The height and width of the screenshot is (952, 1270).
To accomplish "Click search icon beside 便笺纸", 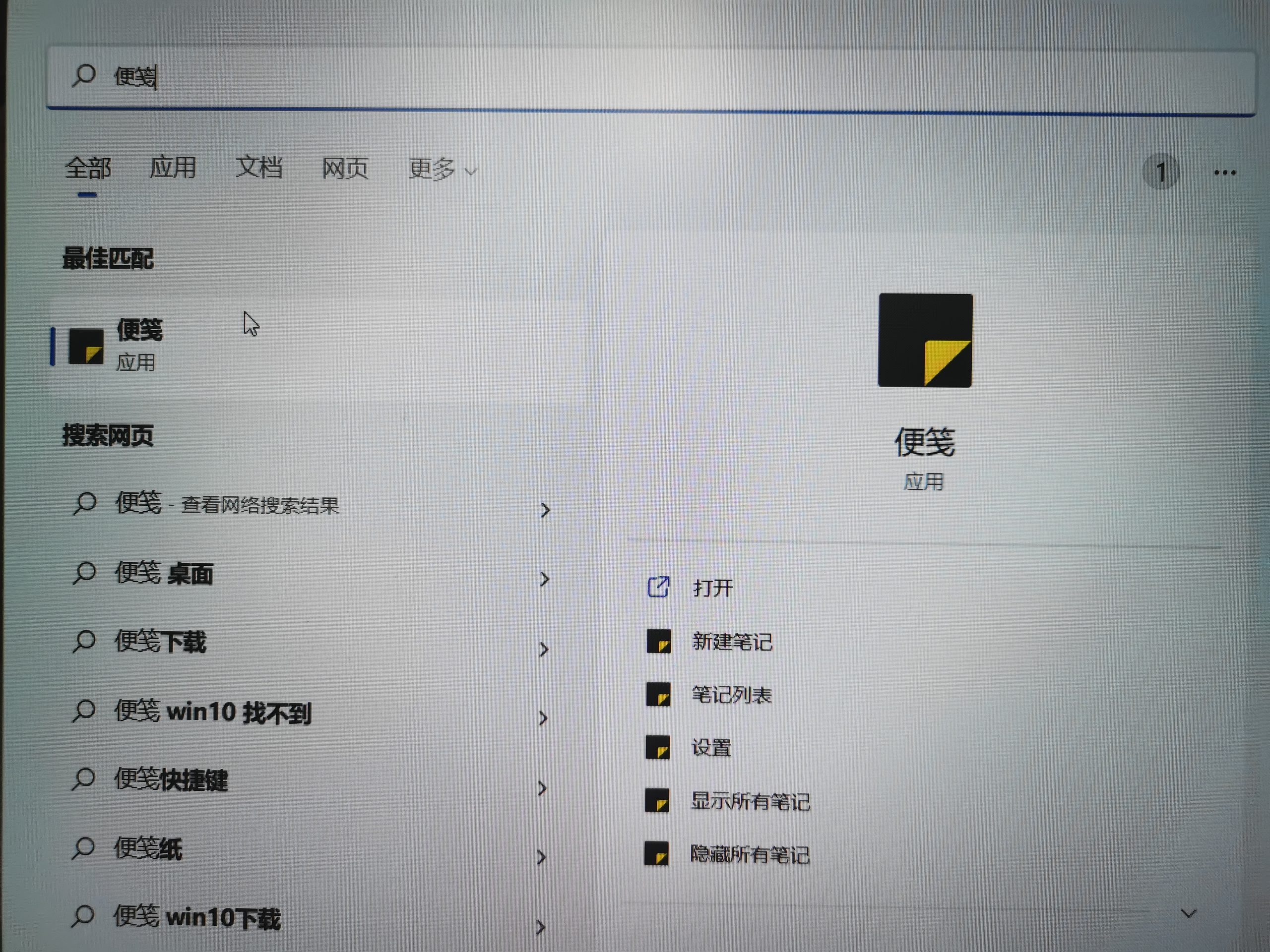I will tap(83, 847).
